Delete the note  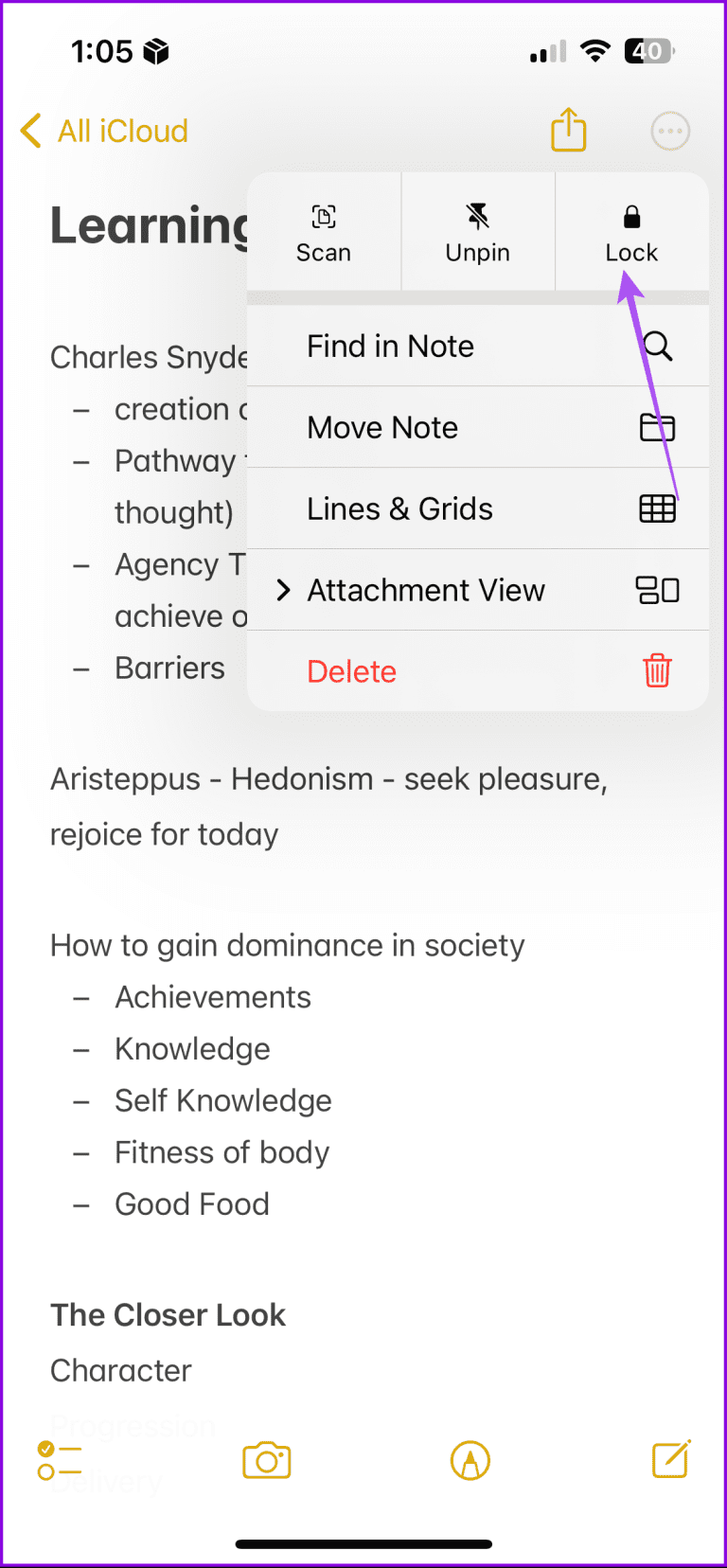click(352, 672)
